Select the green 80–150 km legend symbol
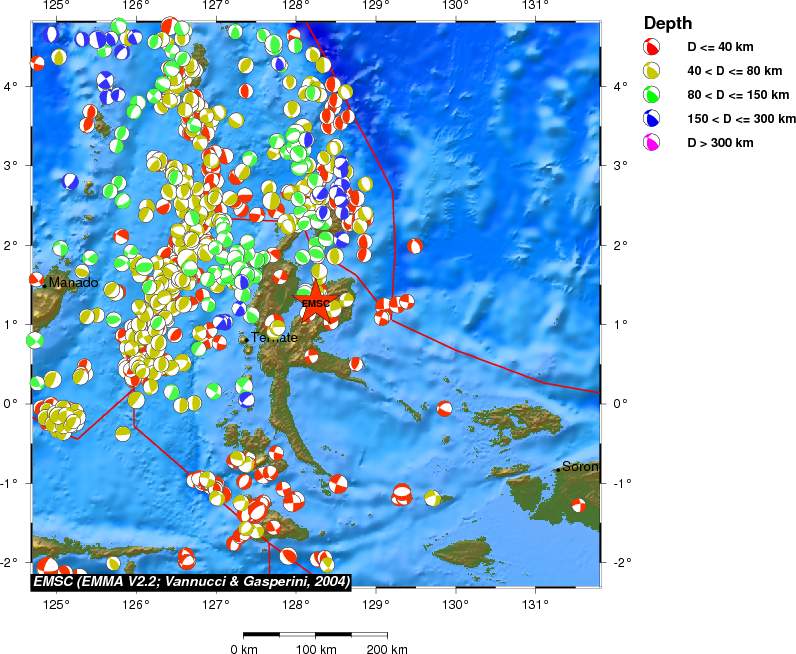 click(652, 95)
